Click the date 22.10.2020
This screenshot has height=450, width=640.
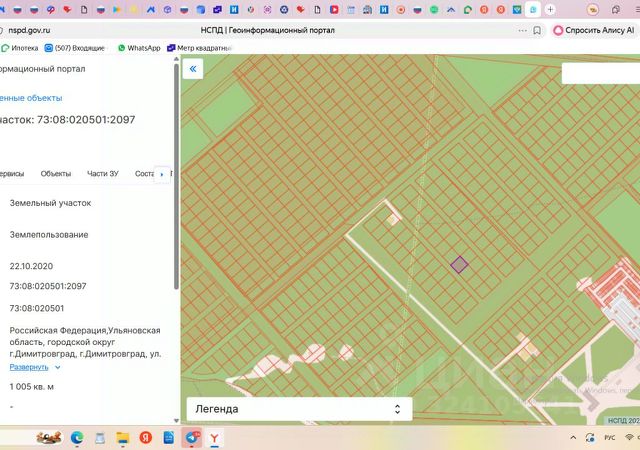click(x=31, y=266)
